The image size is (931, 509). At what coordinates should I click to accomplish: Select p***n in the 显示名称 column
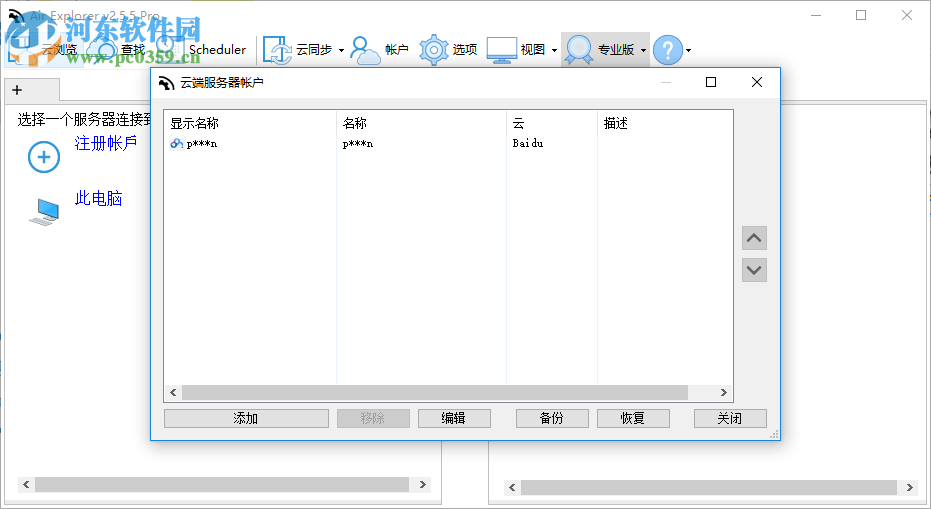pyautogui.click(x=201, y=144)
